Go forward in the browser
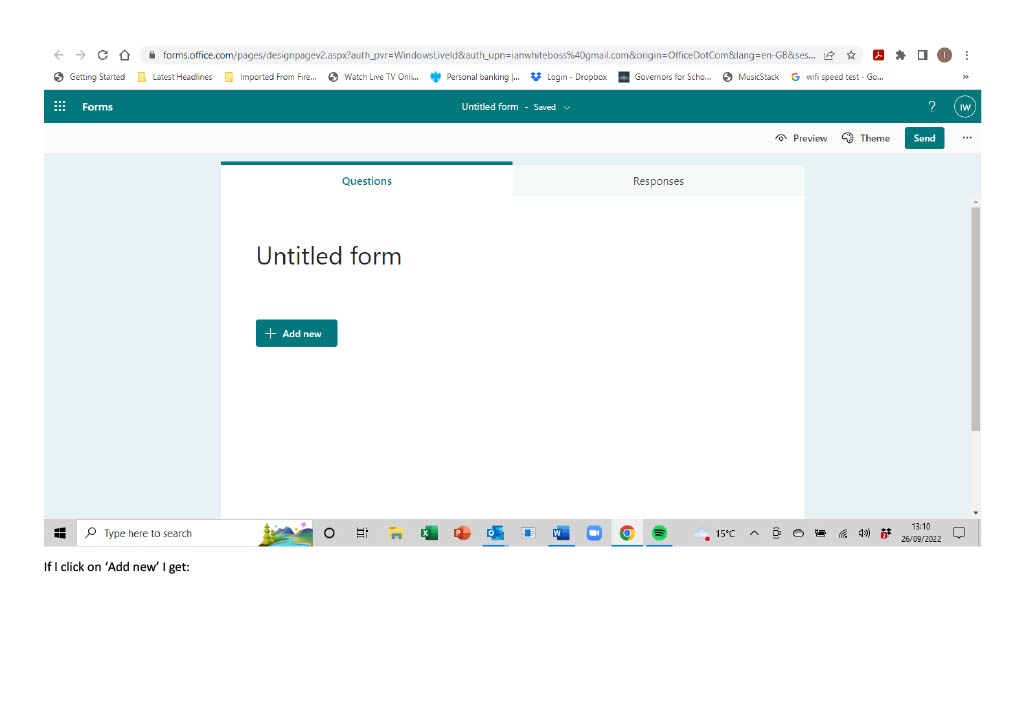Viewport: 1024px width, 726px height. (x=80, y=55)
